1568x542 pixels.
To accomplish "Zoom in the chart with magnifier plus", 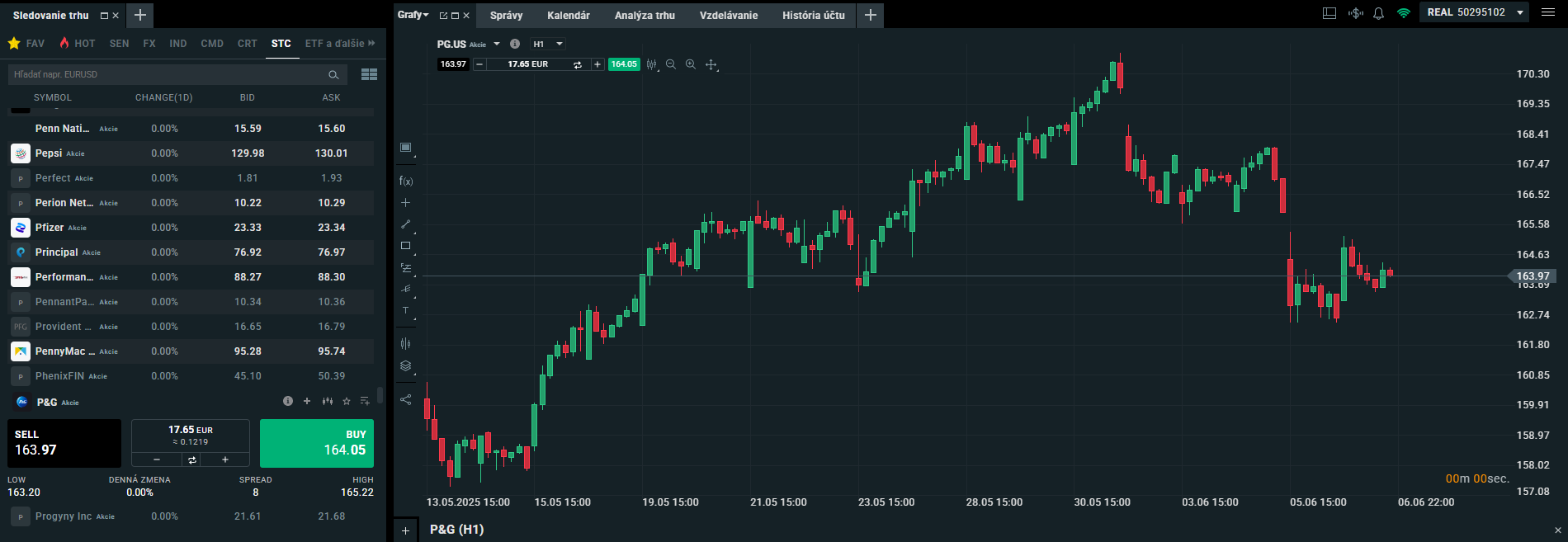I will 691,64.
